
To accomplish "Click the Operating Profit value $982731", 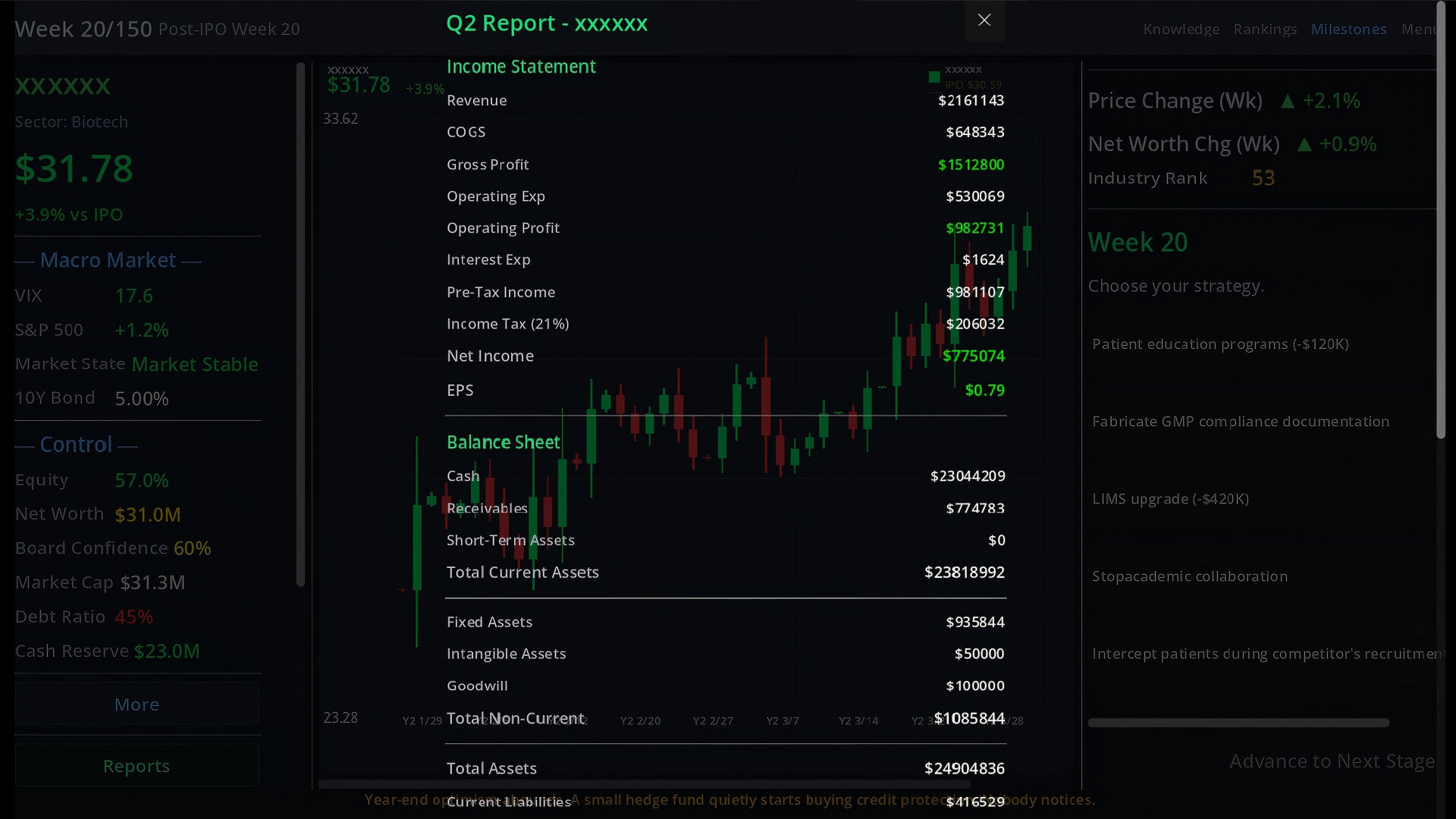I will [974, 228].
